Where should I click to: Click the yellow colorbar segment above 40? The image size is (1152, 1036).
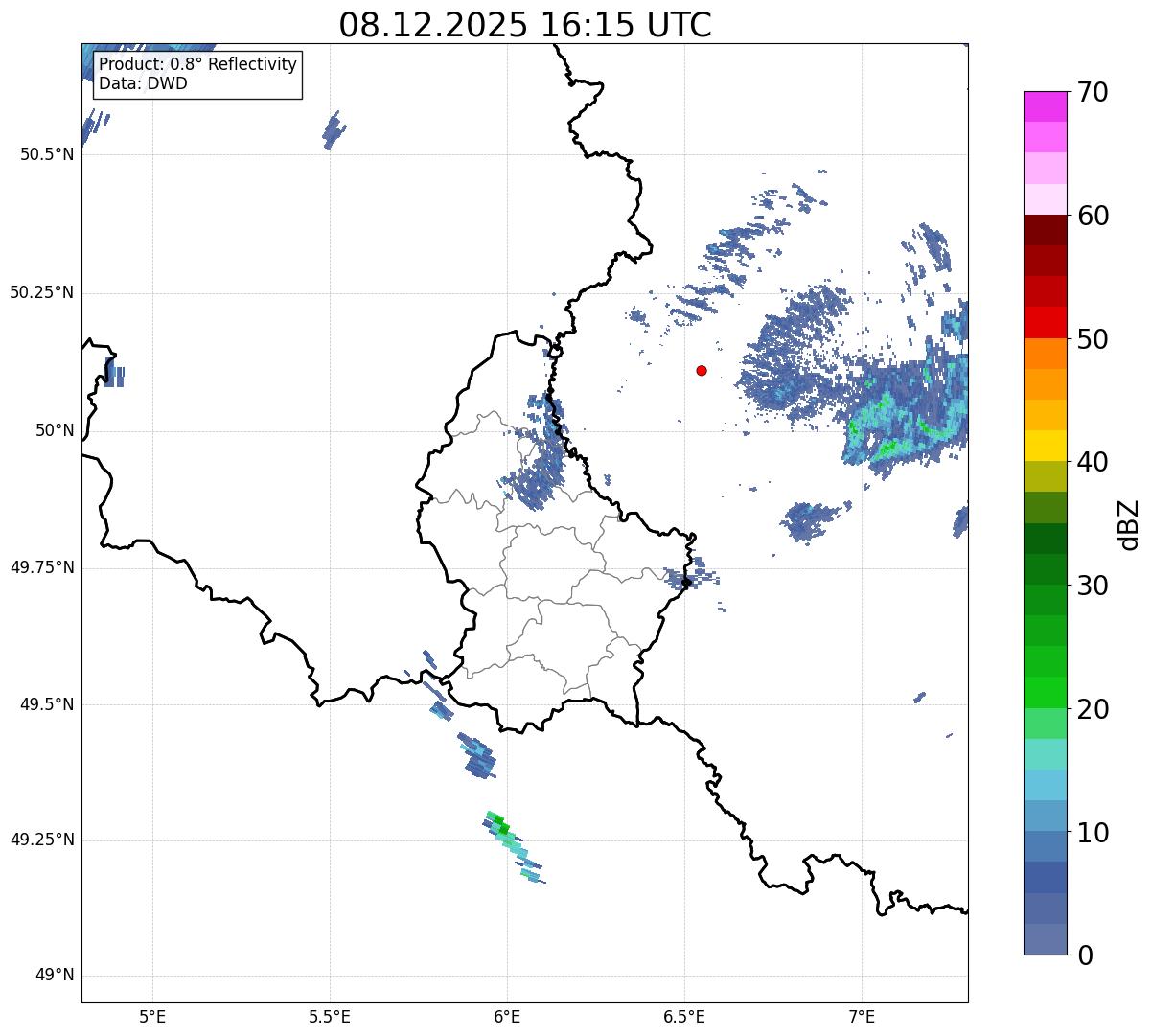click(x=1046, y=446)
